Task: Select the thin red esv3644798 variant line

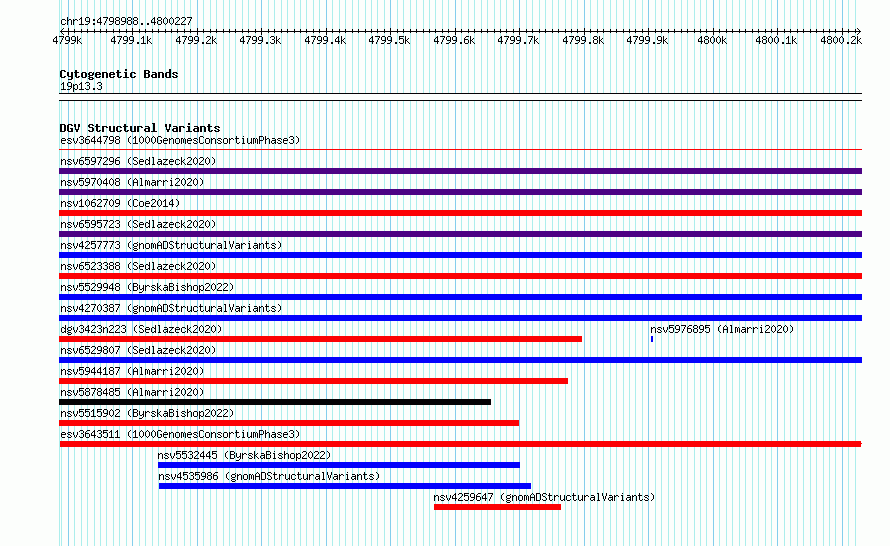Action: (460, 150)
